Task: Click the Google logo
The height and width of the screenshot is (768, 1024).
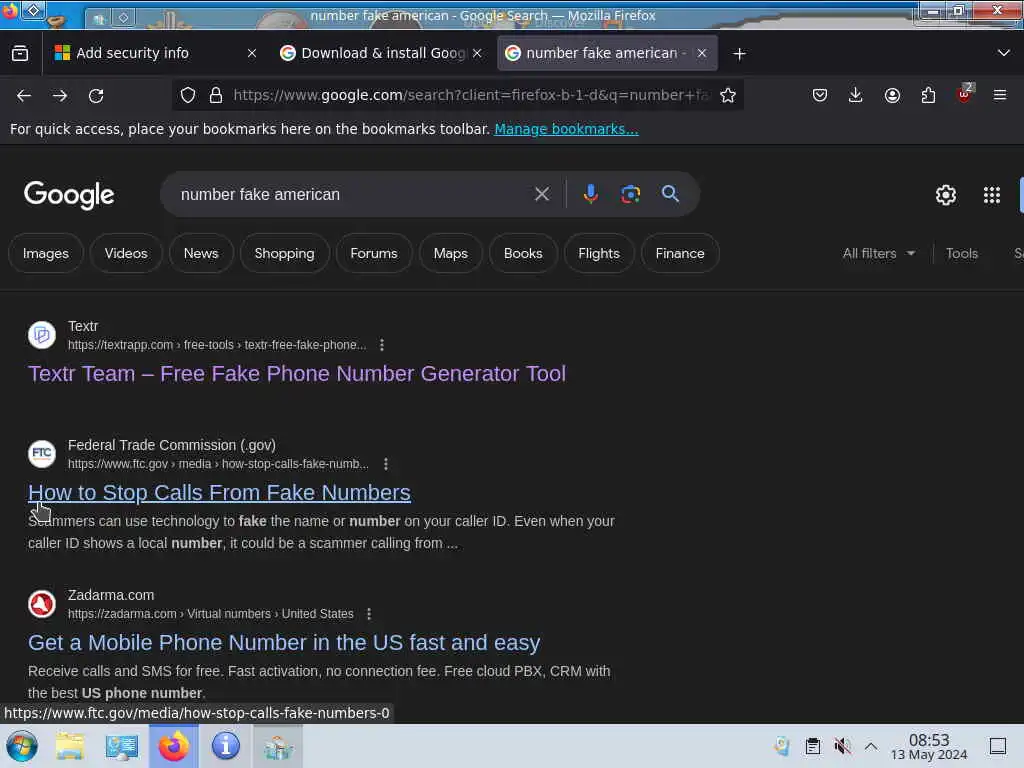Action: (69, 195)
